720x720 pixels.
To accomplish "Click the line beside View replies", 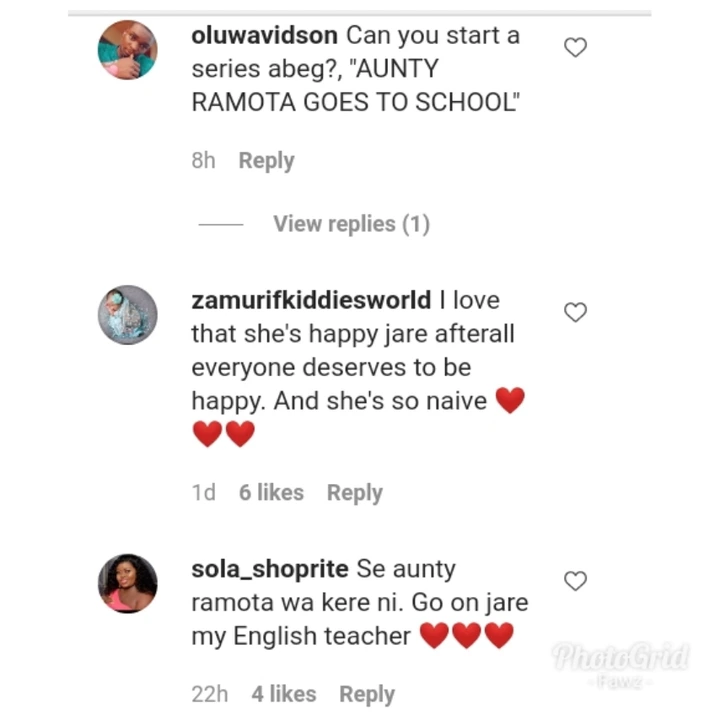I will coord(221,225).
